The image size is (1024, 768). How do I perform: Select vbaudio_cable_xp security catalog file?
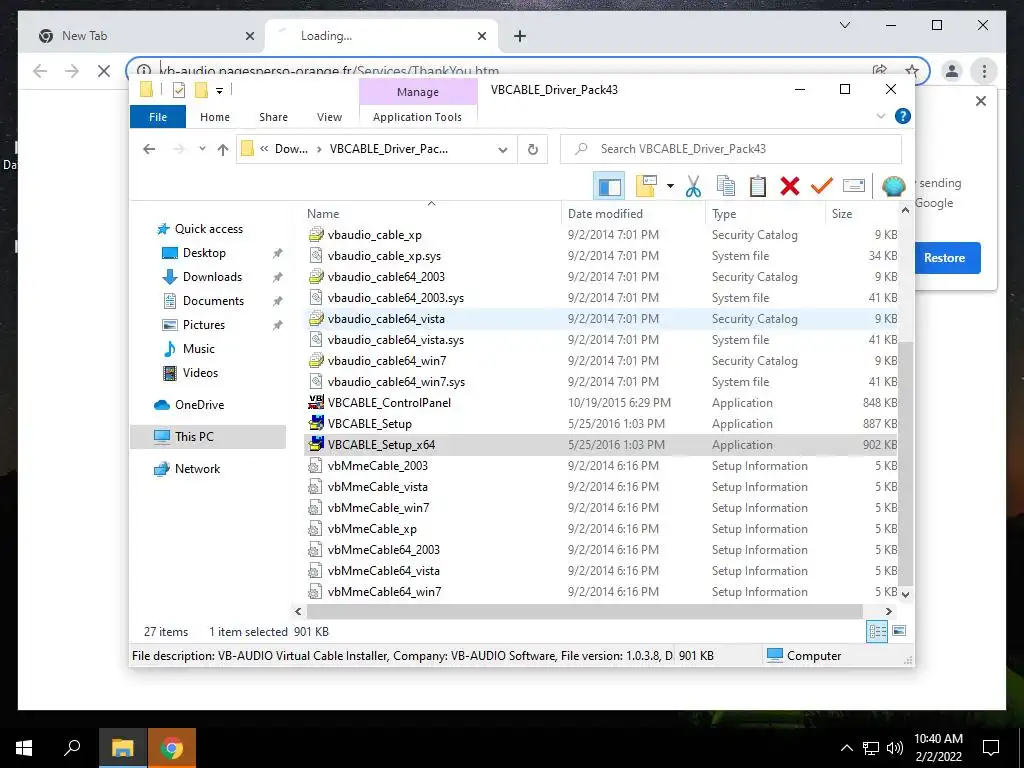click(375, 235)
